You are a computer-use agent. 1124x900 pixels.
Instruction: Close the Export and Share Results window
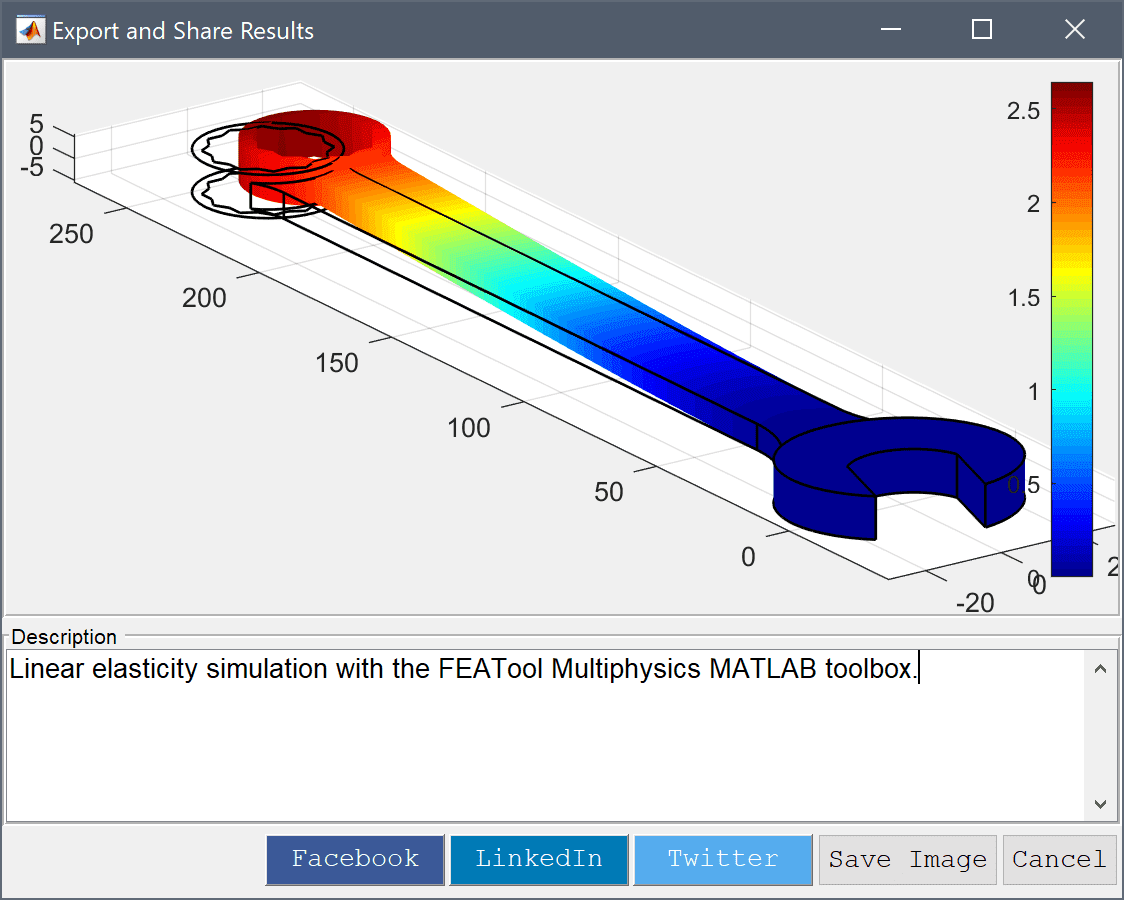coord(1075,29)
